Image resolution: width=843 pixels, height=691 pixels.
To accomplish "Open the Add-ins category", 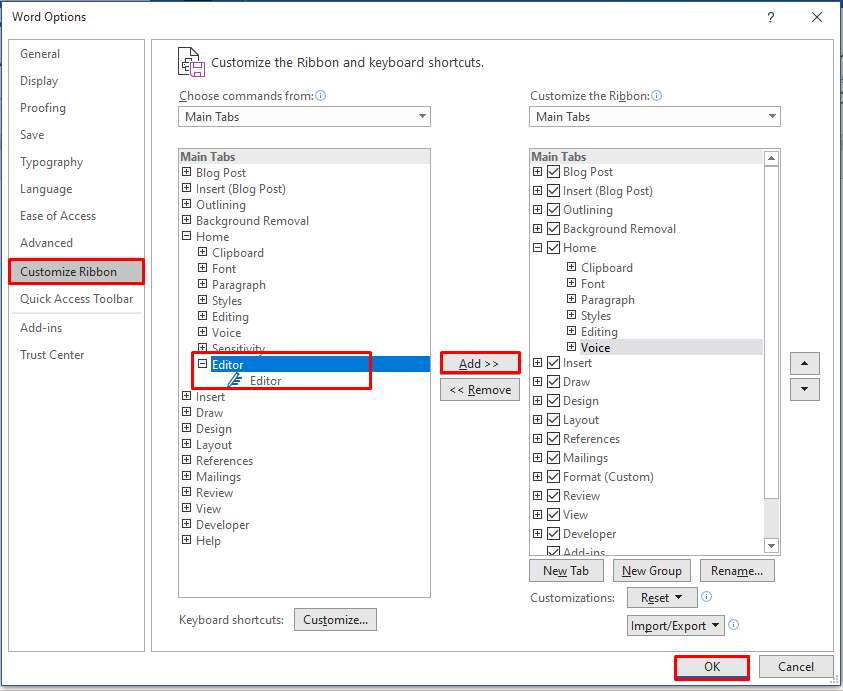I will (x=41, y=328).
